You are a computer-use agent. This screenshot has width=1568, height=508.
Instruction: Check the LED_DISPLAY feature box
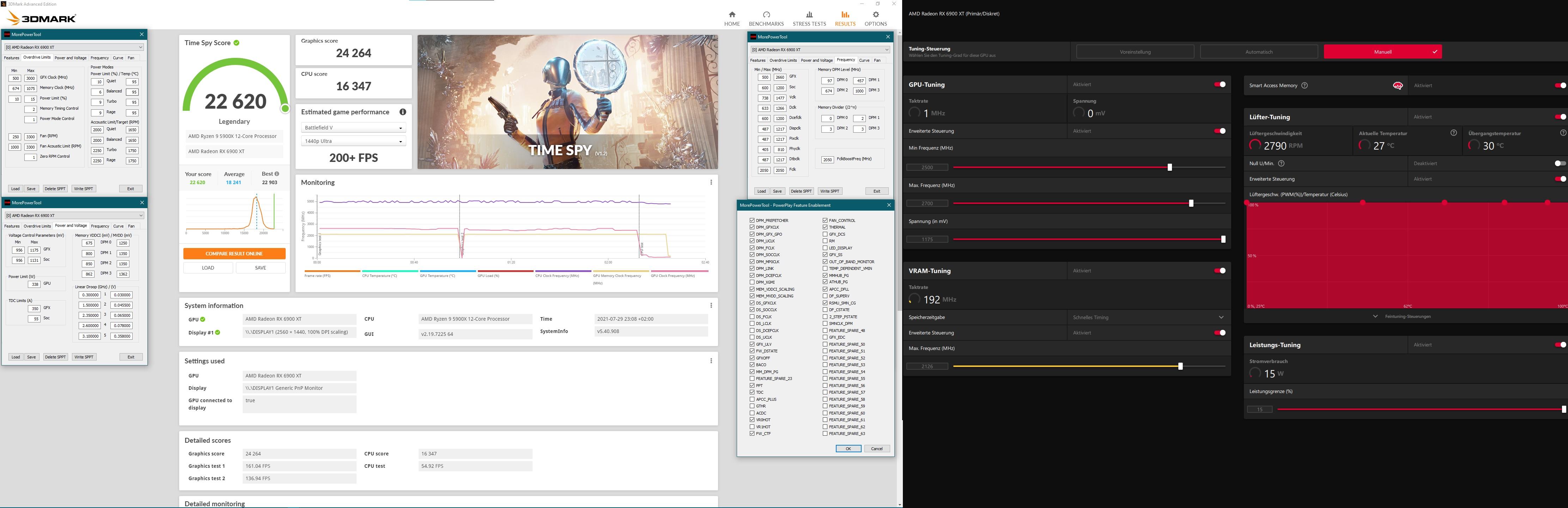(x=825, y=248)
